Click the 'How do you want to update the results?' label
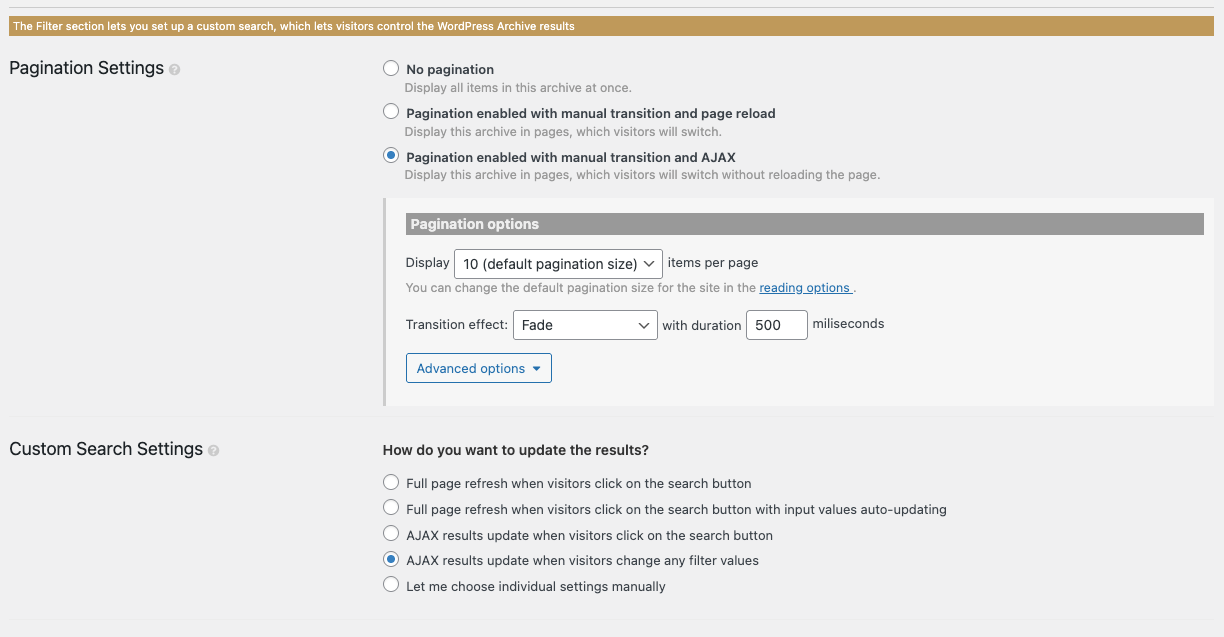This screenshot has width=1224, height=637. [x=516, y=450]
